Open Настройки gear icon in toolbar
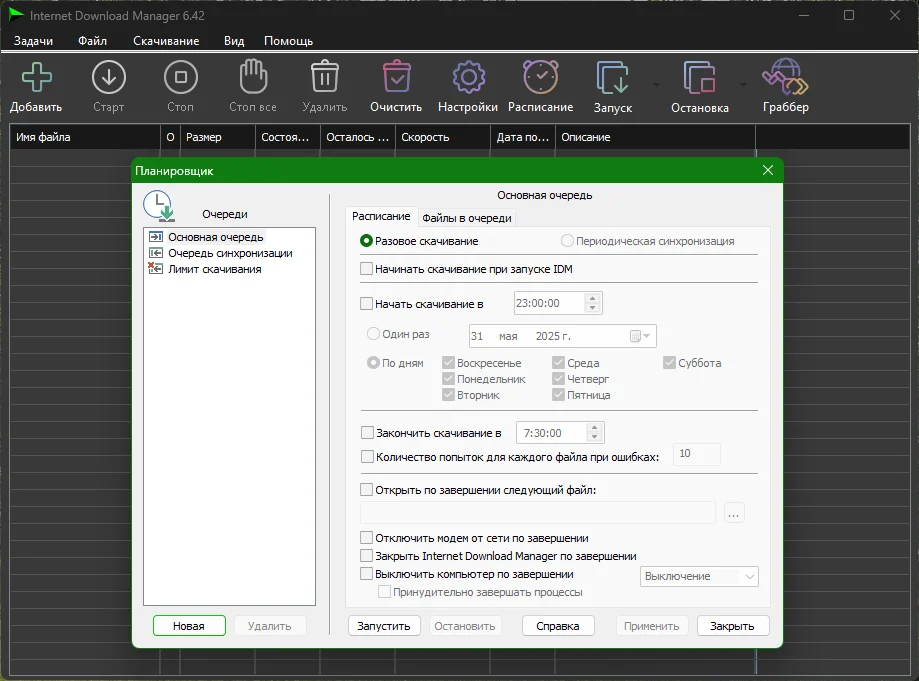Screen dimensions: 919x681 tap(467, 78)
